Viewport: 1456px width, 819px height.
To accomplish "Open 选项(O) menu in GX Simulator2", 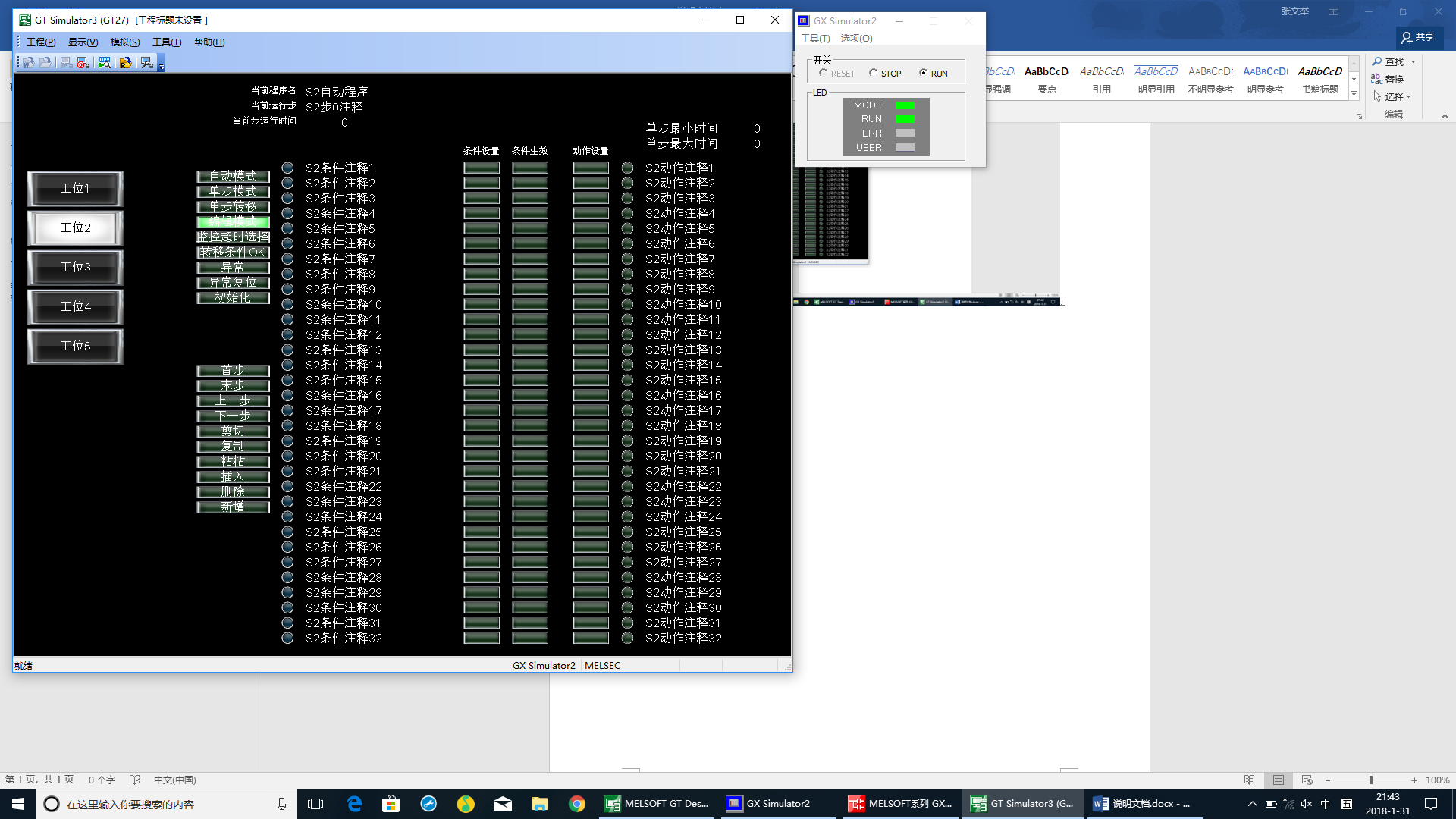I will tap(856, 38).
